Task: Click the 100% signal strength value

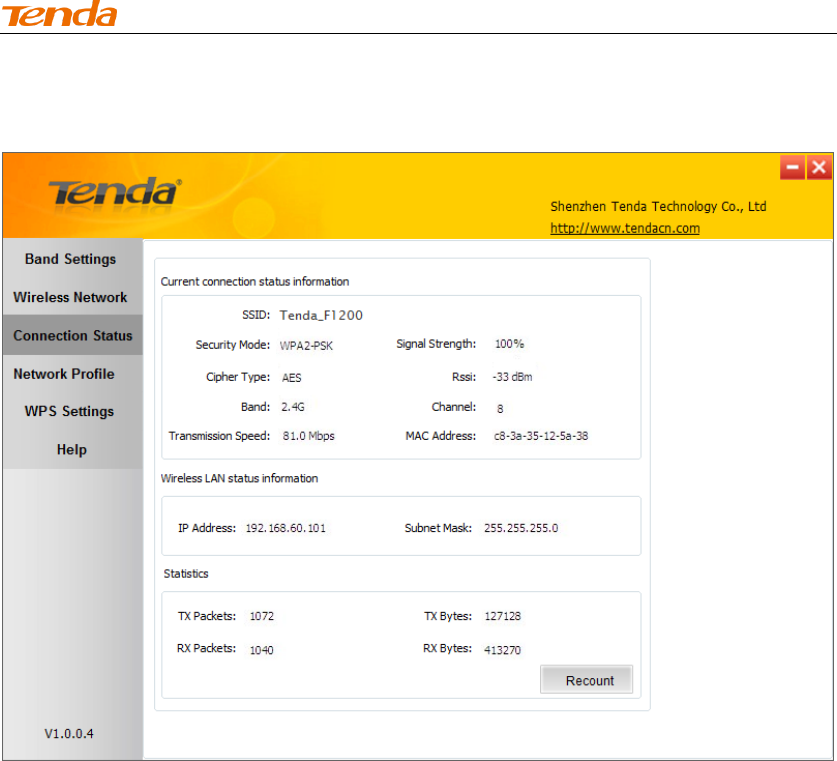Action: pyautogui.click(x=509, y=344)
